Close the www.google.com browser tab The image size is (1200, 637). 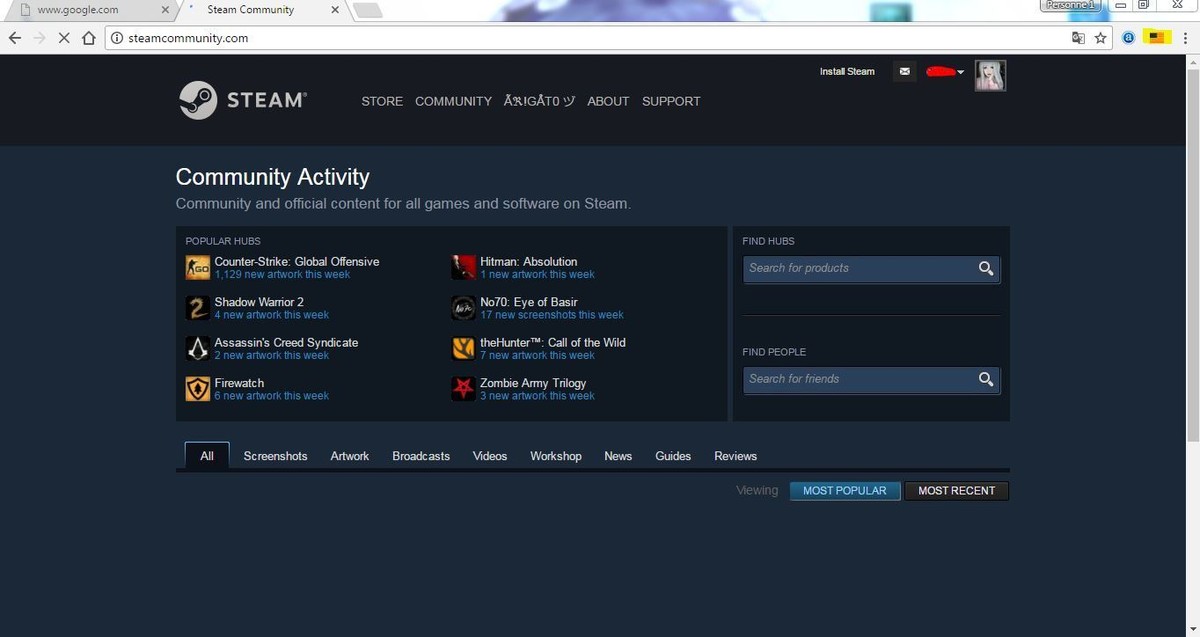(x=164, y=10)
